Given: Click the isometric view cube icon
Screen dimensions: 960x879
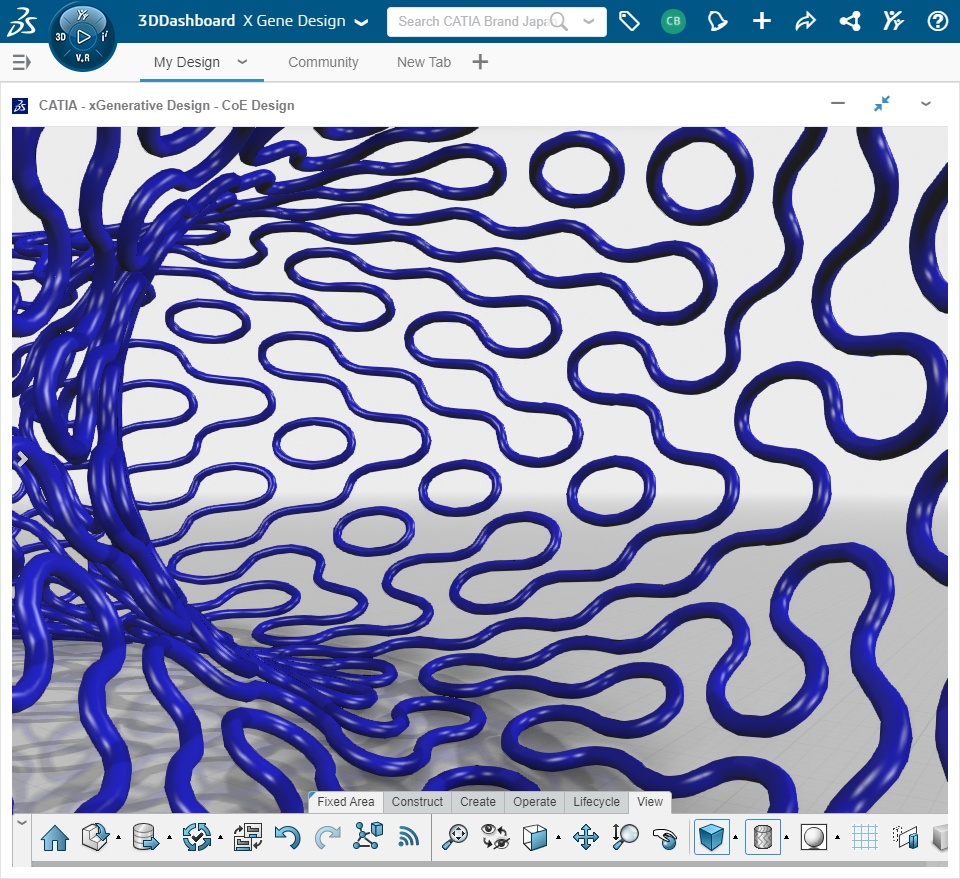Looking at the screenshot, I should pyautogui.click(x=534, y=837).
